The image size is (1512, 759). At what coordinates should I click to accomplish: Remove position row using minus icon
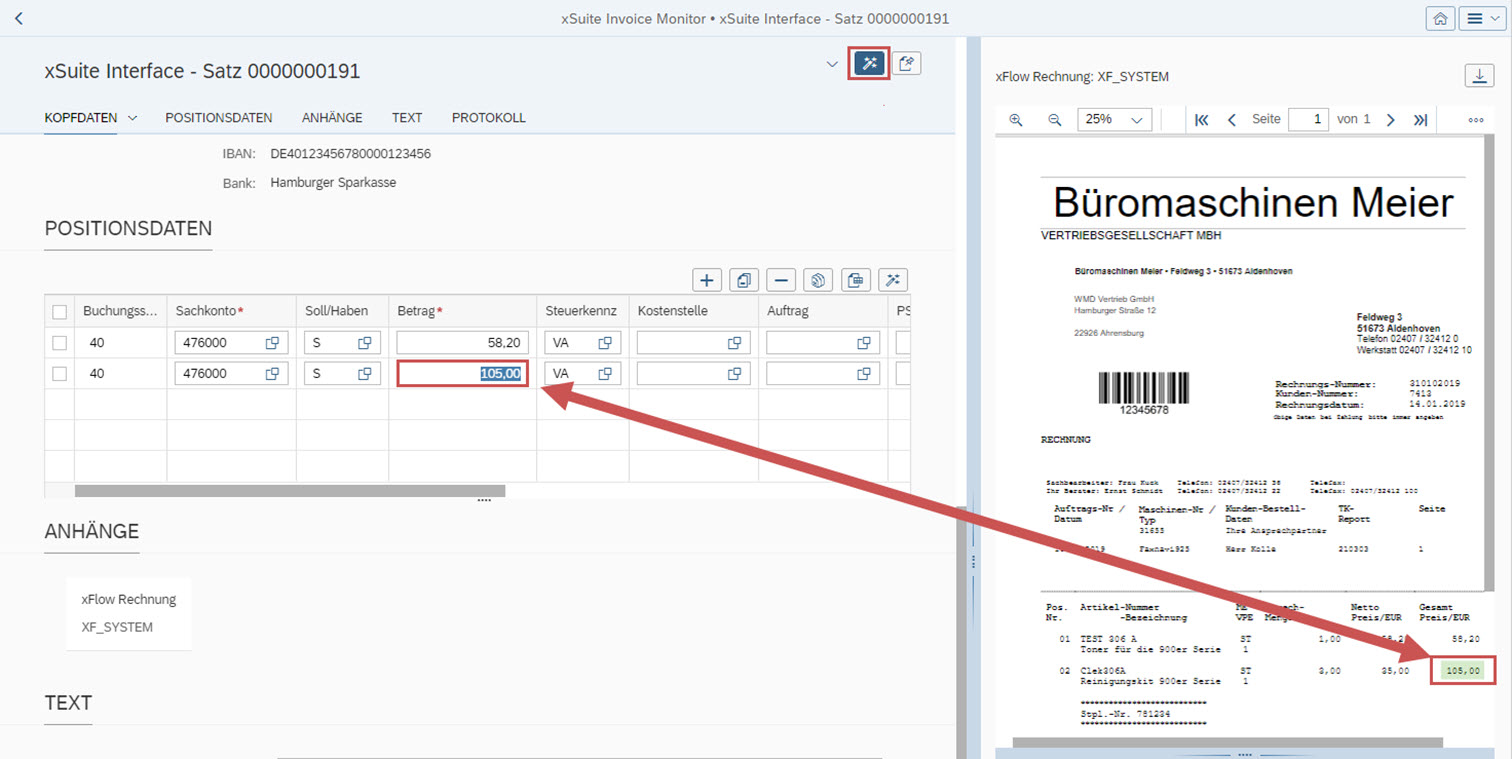click(781, 281)
